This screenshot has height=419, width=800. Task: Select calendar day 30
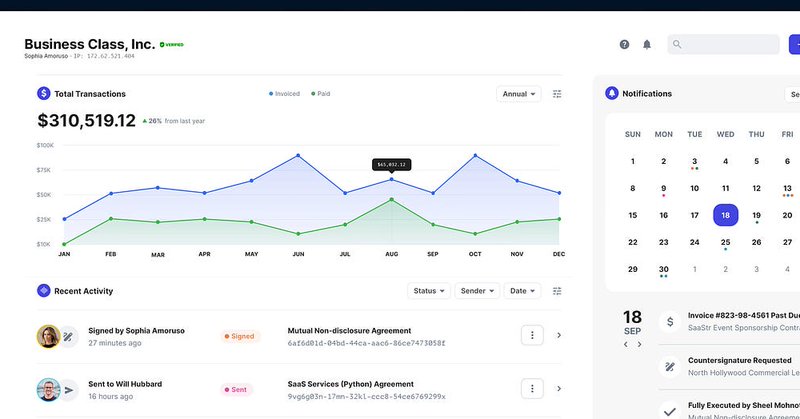coord(663,270)
